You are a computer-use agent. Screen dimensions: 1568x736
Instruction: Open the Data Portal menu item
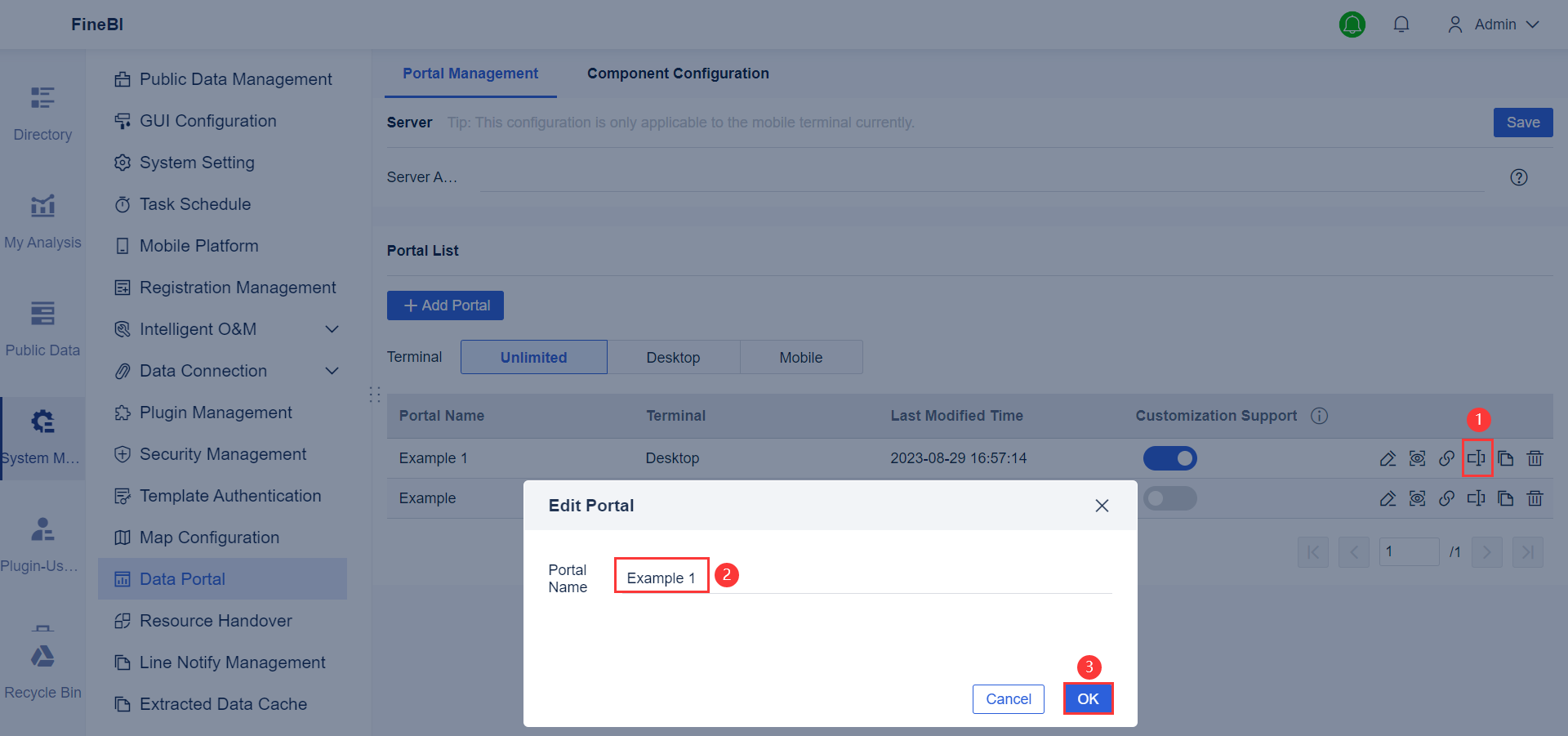click(222, 579)
